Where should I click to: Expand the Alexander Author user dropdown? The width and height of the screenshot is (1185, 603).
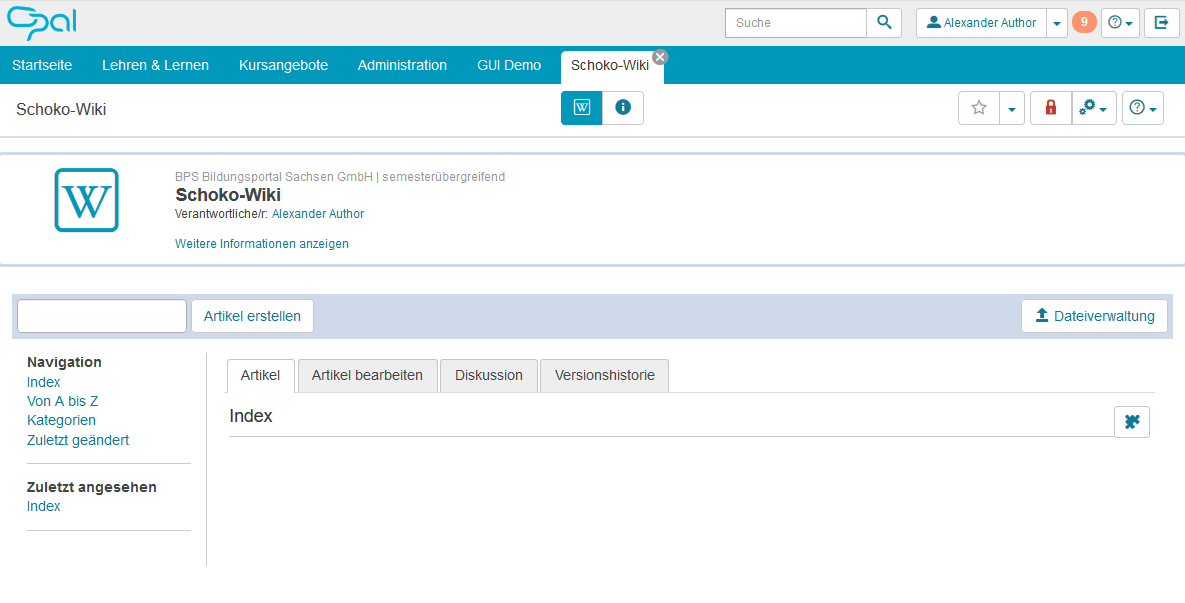point(1057,23)
